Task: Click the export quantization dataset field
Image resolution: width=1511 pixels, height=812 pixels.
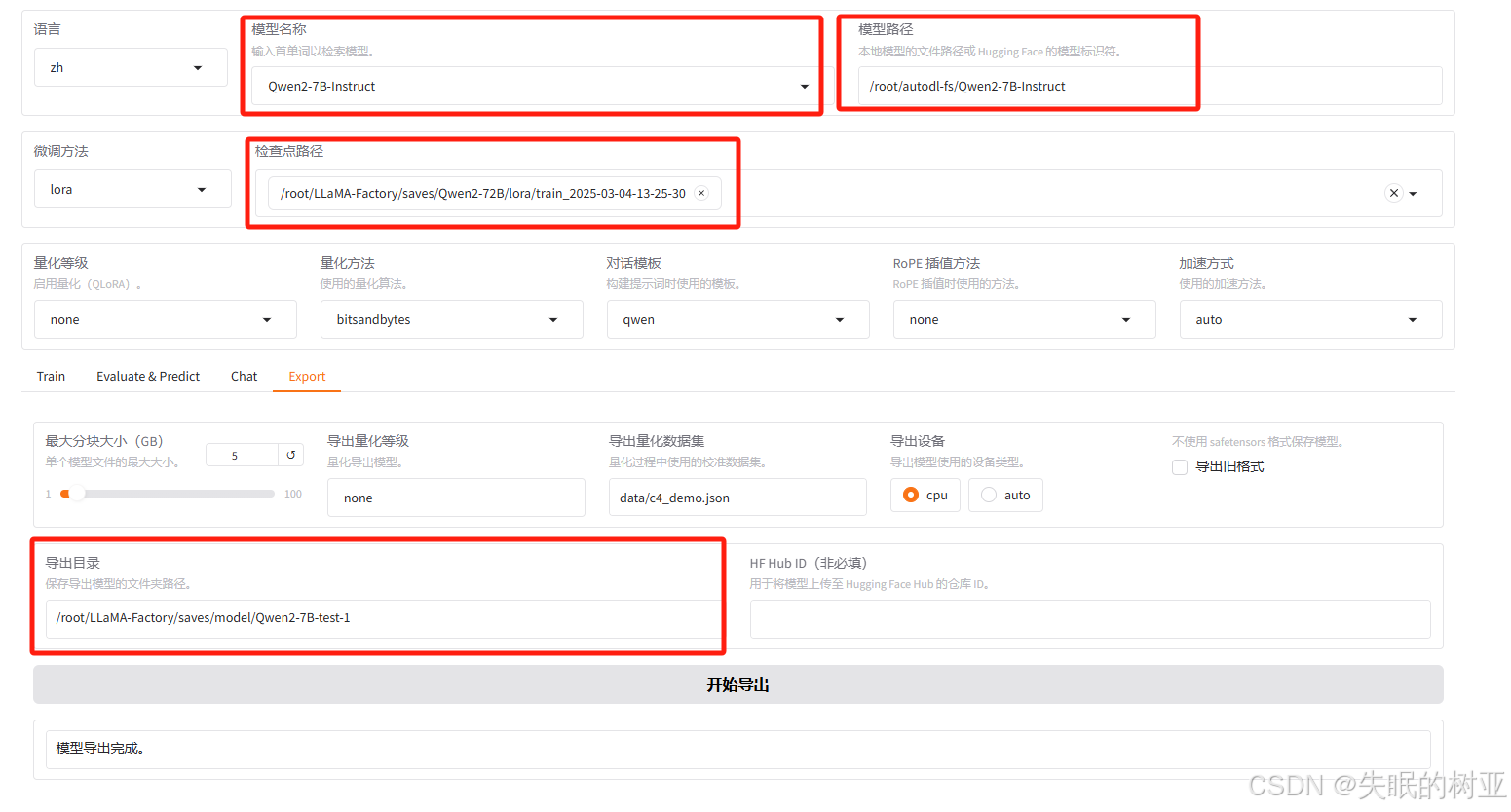Action: point(737,498)
